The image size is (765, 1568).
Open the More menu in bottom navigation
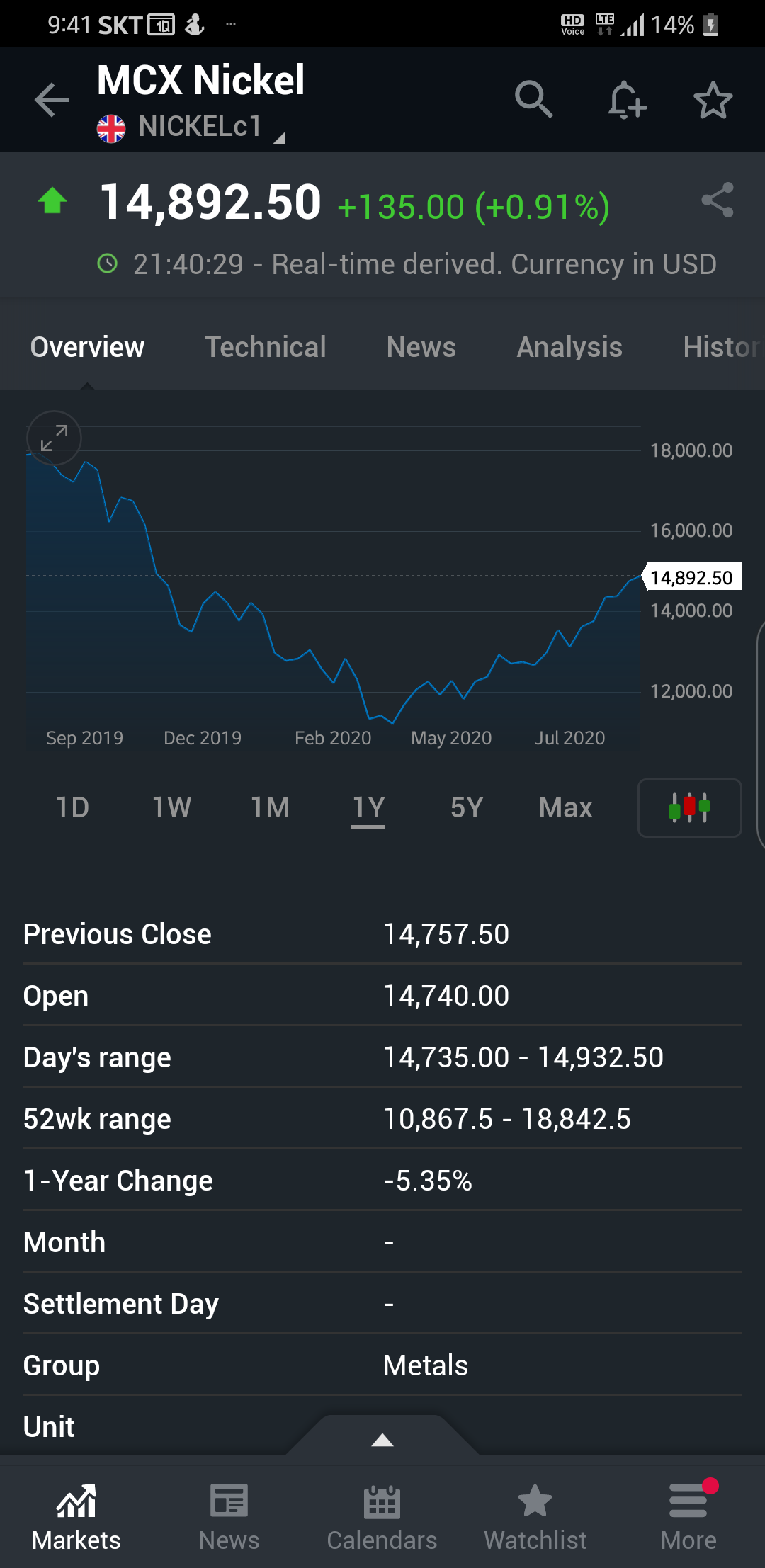coord(688,1517)
